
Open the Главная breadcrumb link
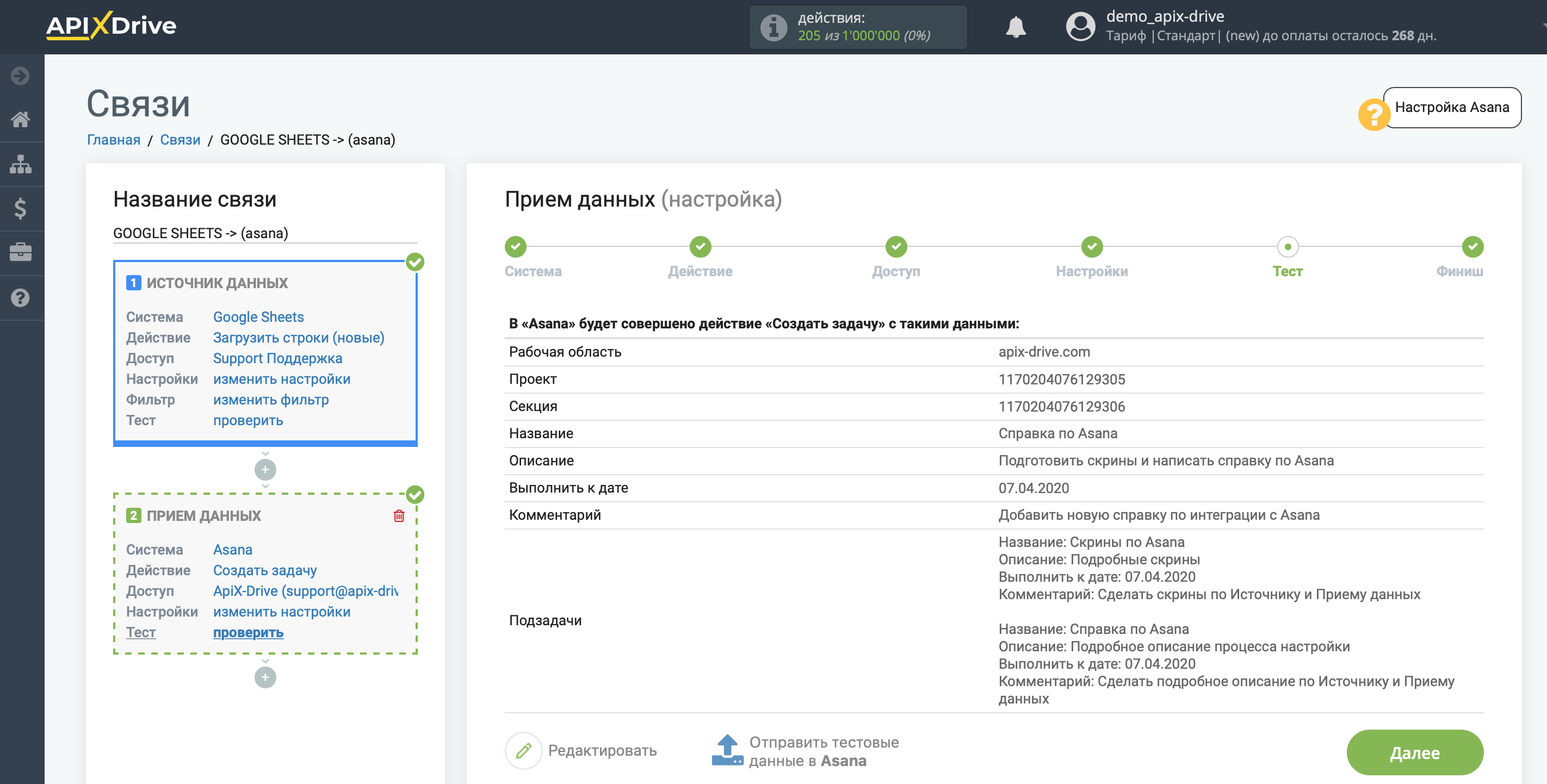pos(114,140)
